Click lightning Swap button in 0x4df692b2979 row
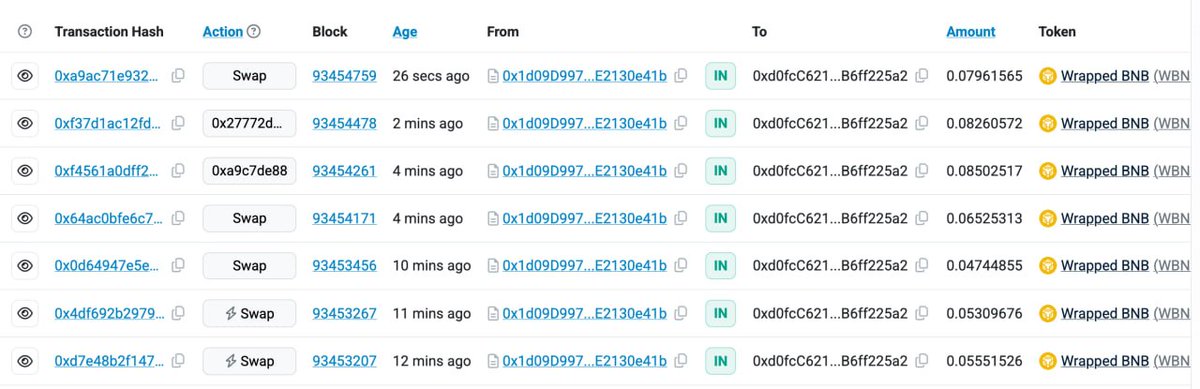 250,313
